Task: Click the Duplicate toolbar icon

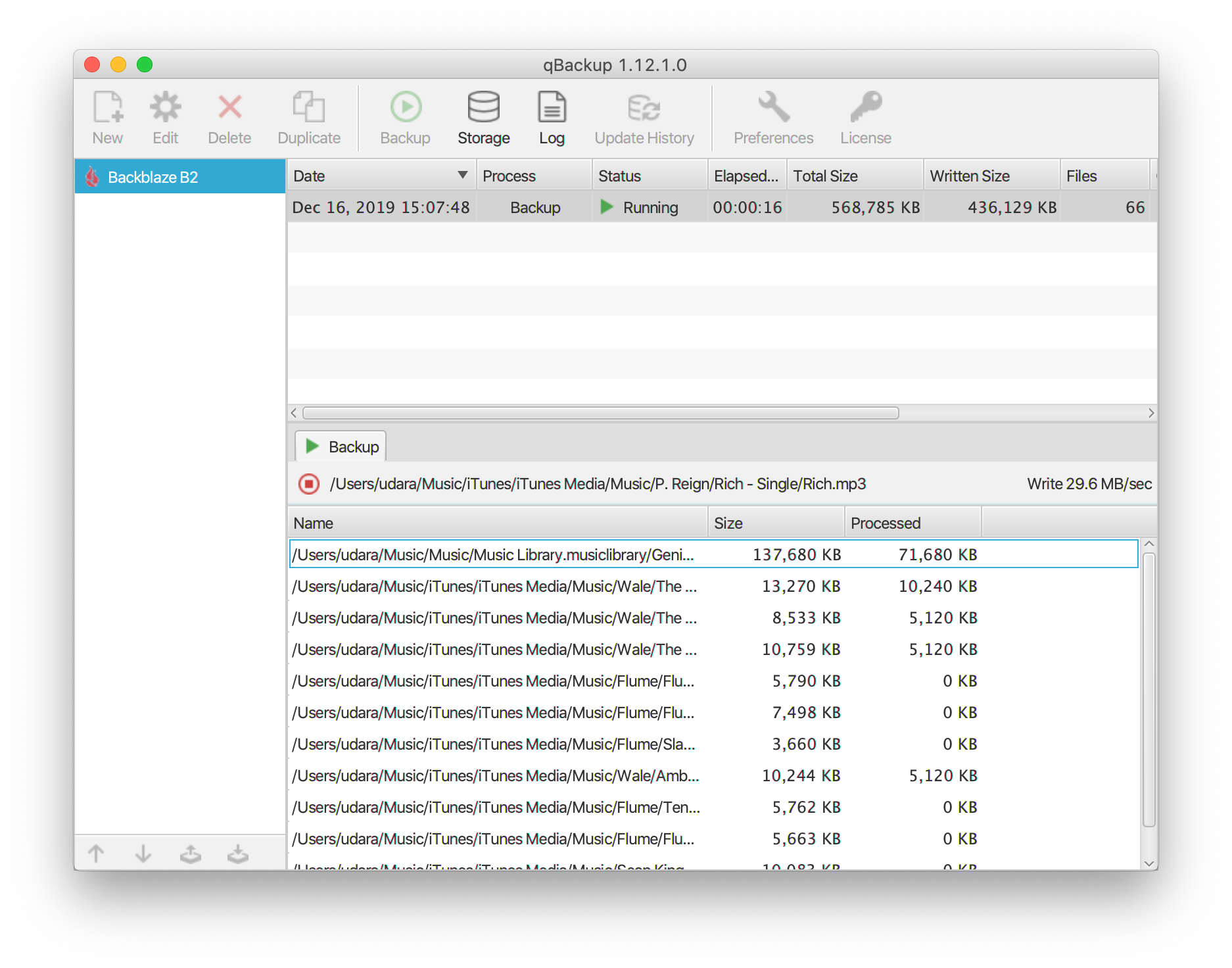Action: 309,107
